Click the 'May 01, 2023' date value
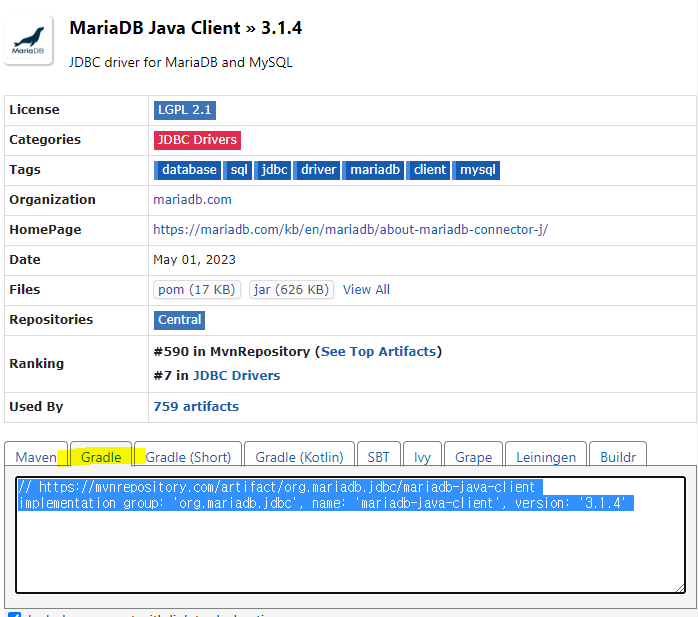698x617 pixels. pyautogui.click(x=195, y=260)
